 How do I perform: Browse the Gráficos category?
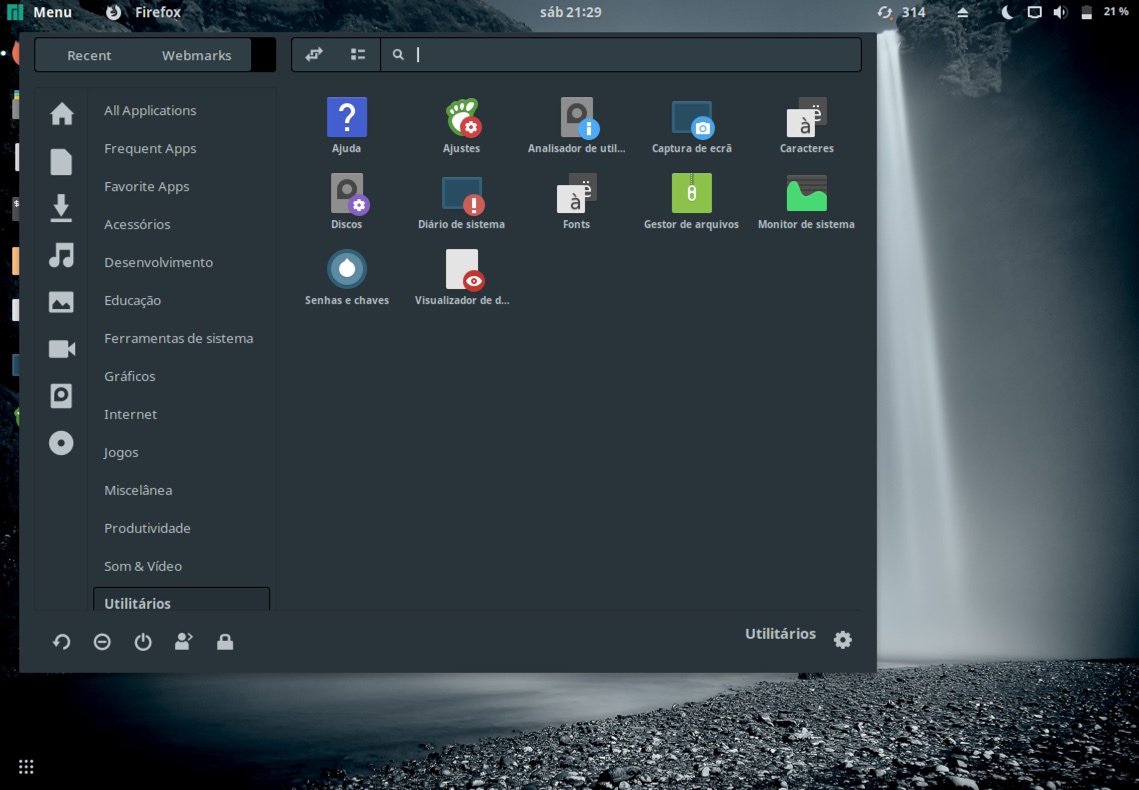tap(129, 376)
